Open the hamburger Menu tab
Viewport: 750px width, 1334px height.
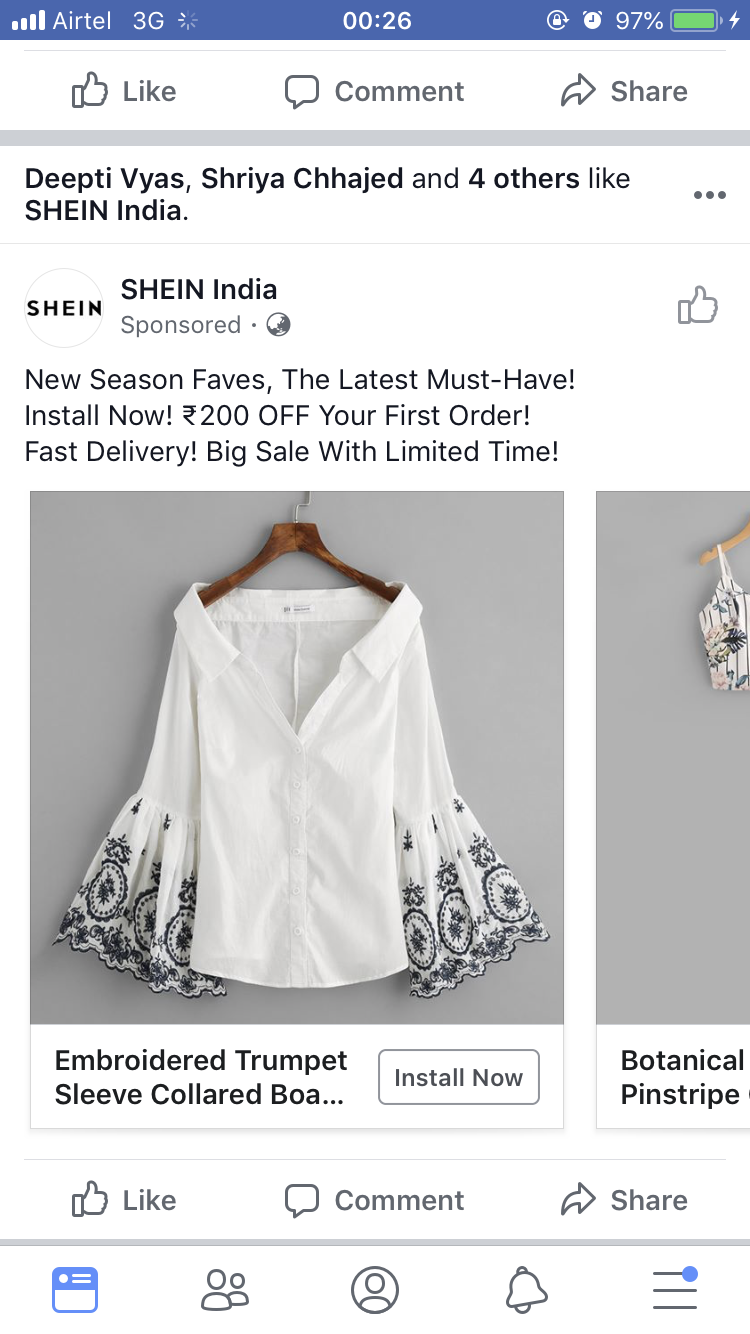click(675, 1289)
